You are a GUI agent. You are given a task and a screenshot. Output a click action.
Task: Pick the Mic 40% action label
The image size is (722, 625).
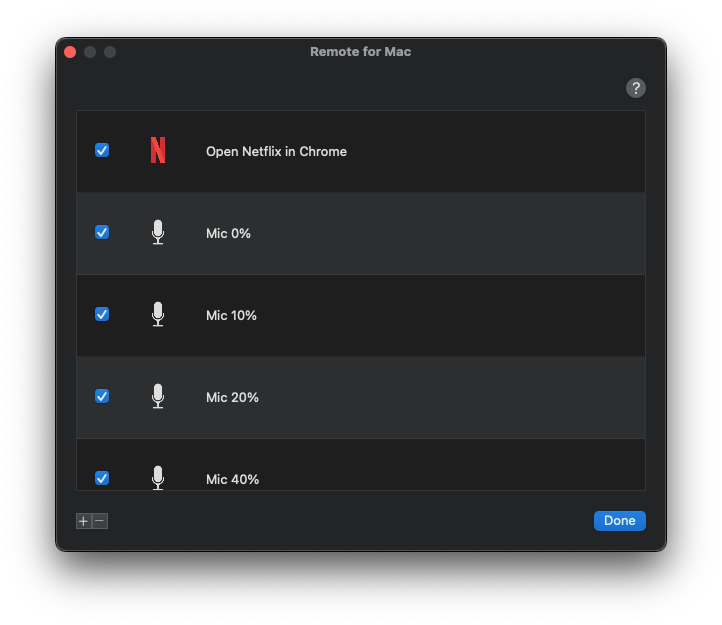tap(232, 480)
